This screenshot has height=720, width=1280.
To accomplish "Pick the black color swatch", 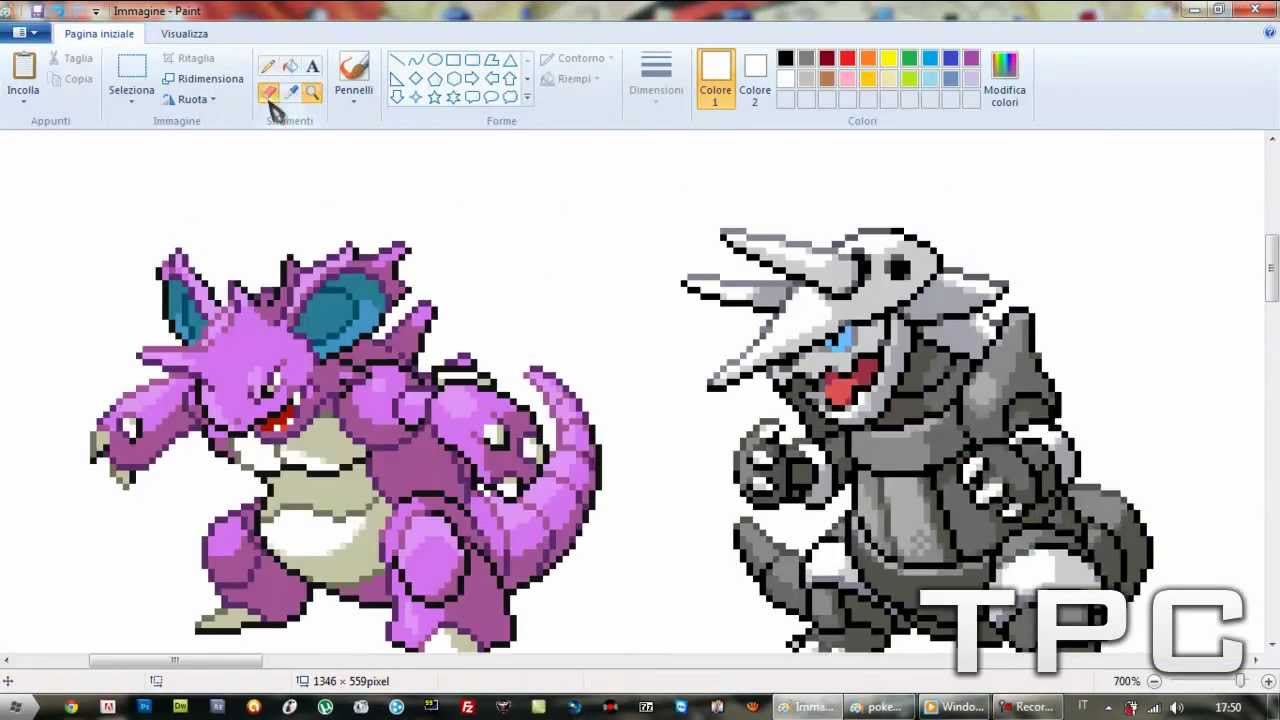I will coord(786,58).
